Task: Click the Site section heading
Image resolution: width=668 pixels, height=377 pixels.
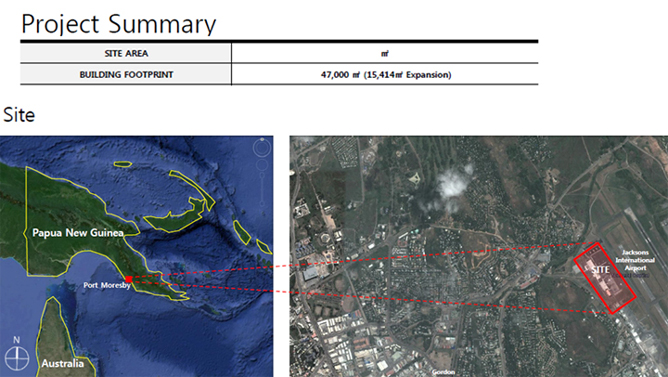Action: pyautogui.click(x=19, y=115)
